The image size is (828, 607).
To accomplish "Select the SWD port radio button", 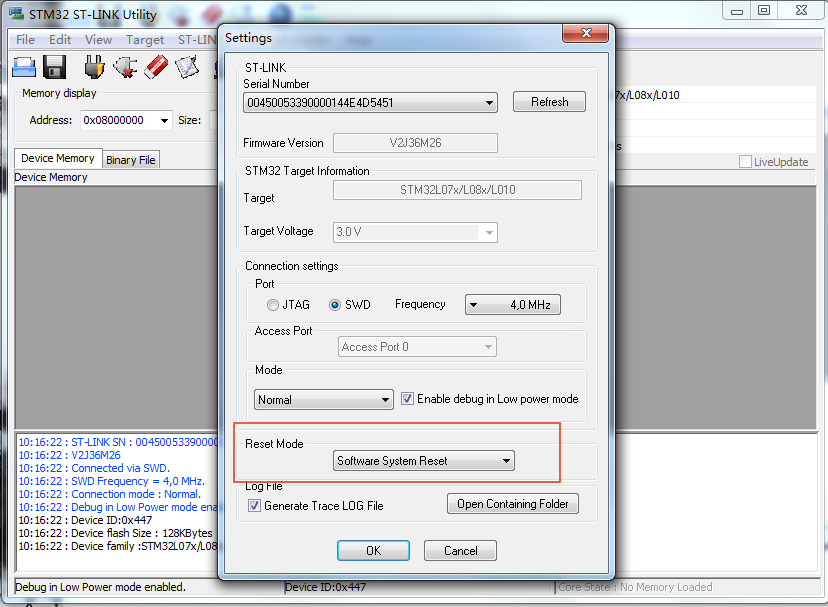I will point(335,305).
